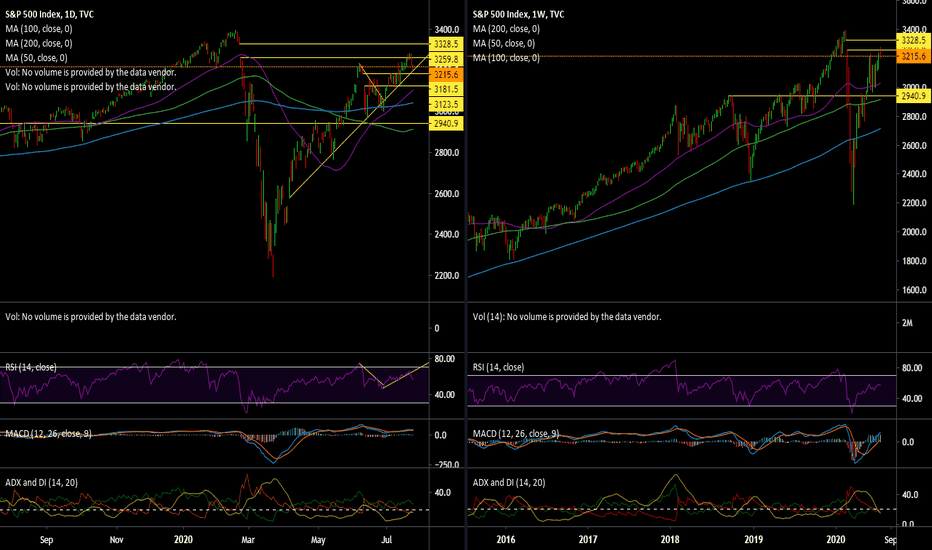Click the 2940.9 level label on weekly chart
Screen dimensions: 932x550
click(914, 96)
